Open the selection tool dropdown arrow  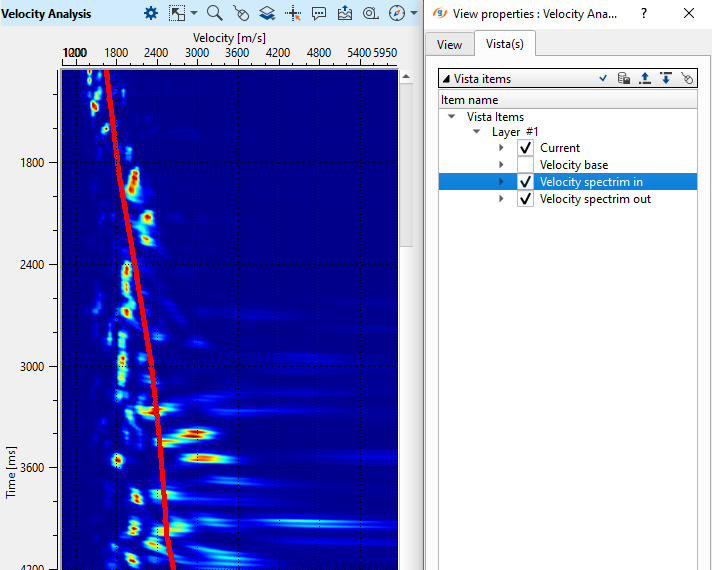coord(193,13)
